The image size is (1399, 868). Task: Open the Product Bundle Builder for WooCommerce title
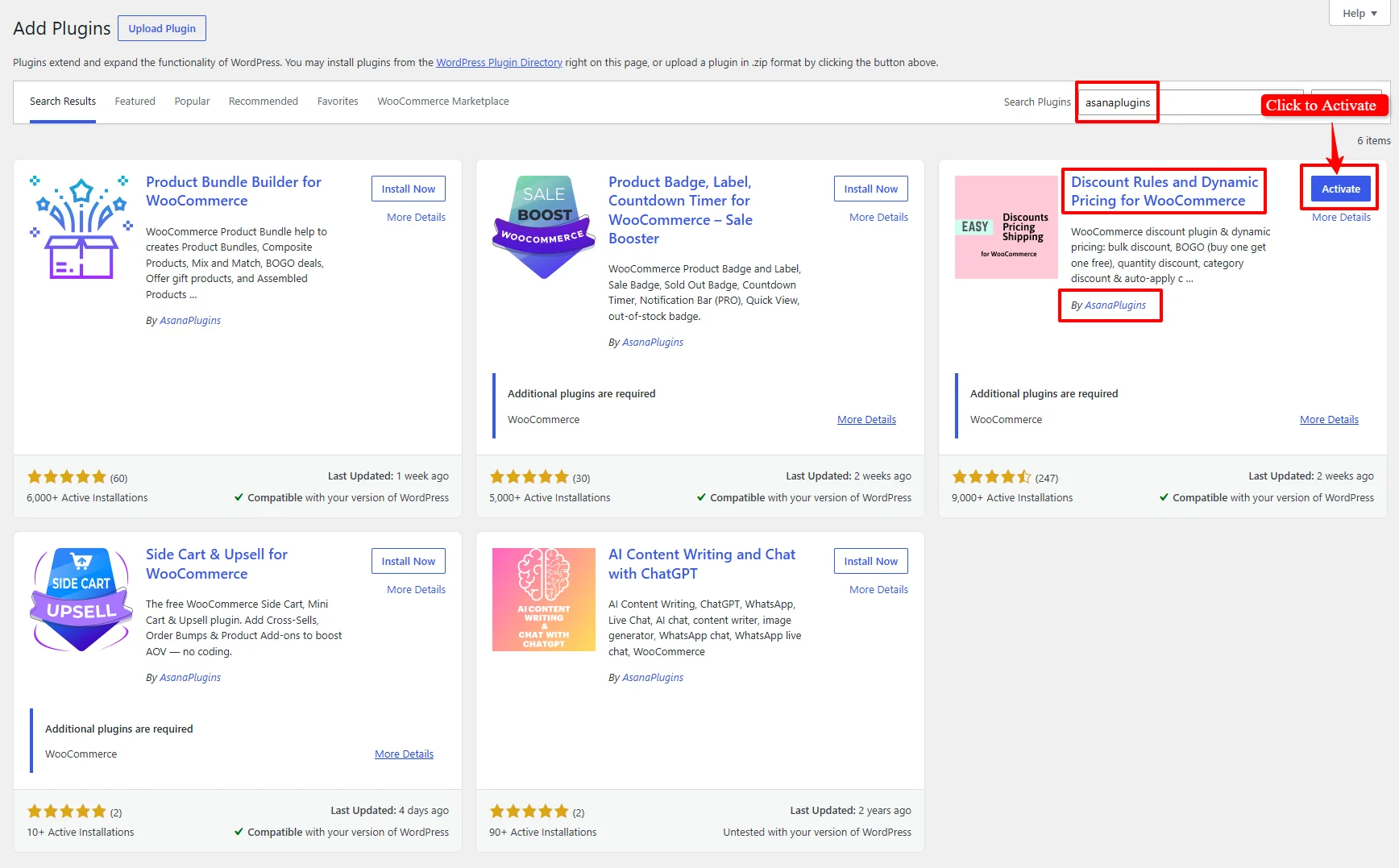point(234,192)
